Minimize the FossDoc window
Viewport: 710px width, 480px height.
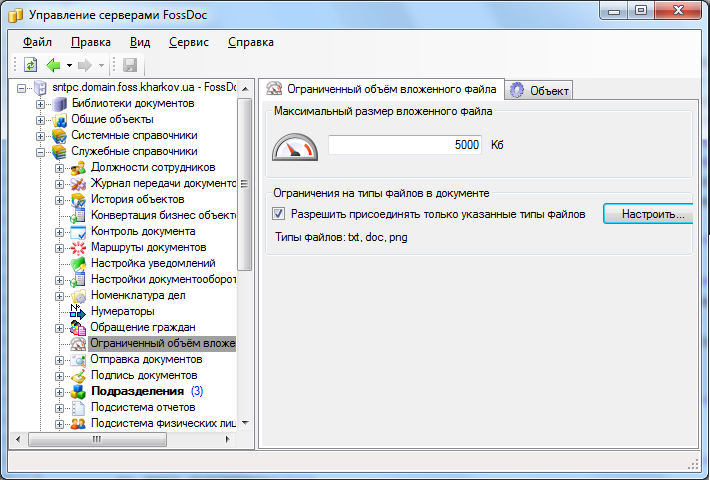pyautogui.click(x=614, y=11)
